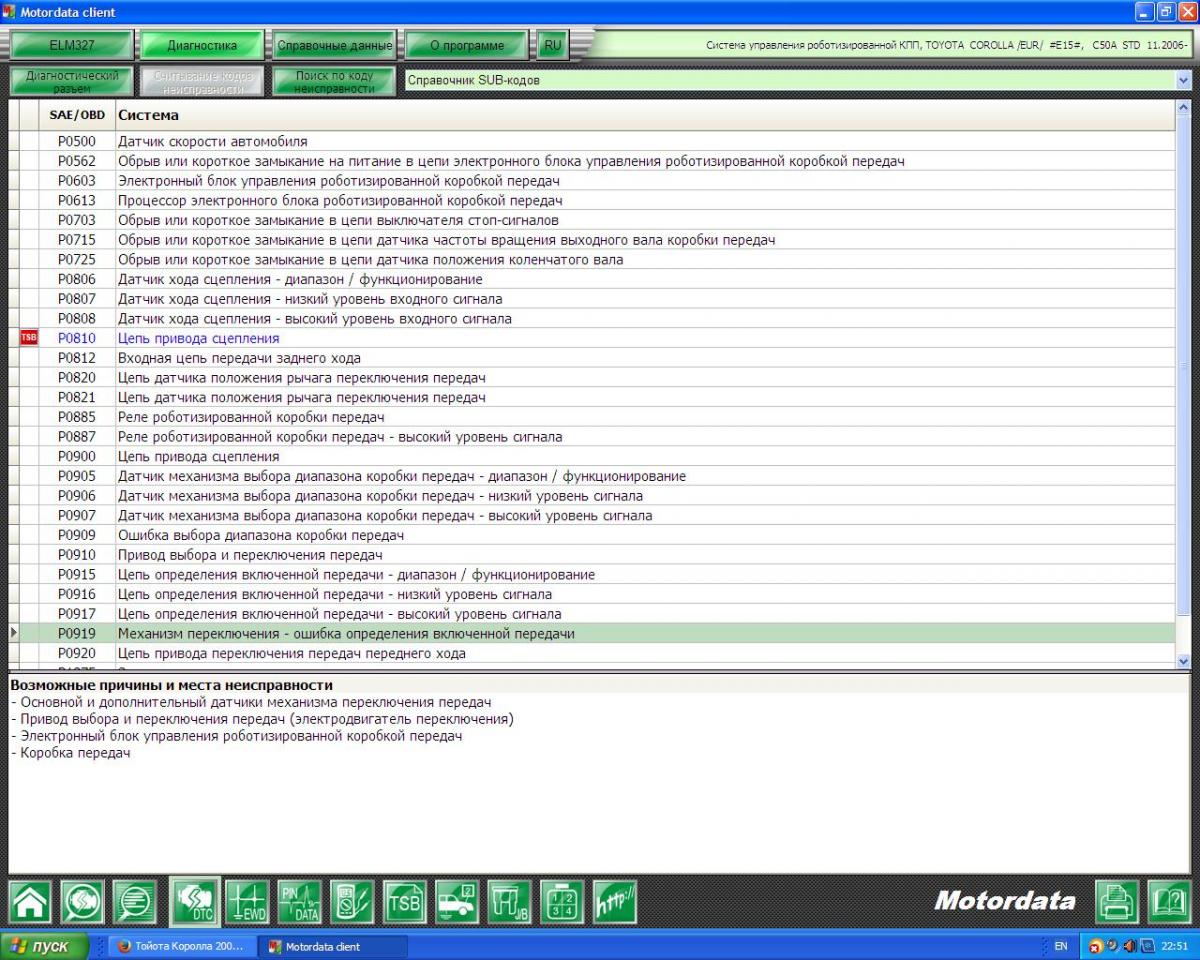
Task: Open the Справочные данные tab
Action: tap(334, 45)
